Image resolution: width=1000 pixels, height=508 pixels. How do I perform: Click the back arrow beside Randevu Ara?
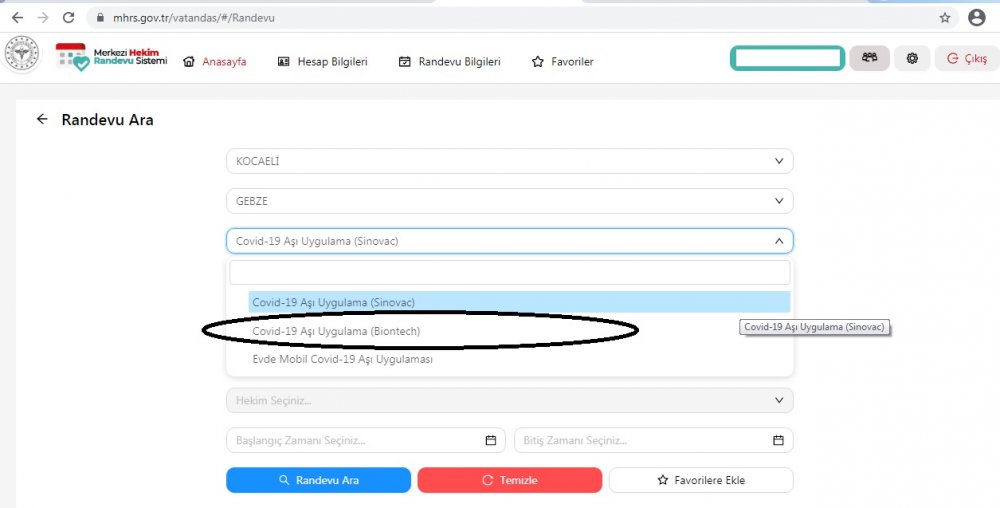point(42,119)
